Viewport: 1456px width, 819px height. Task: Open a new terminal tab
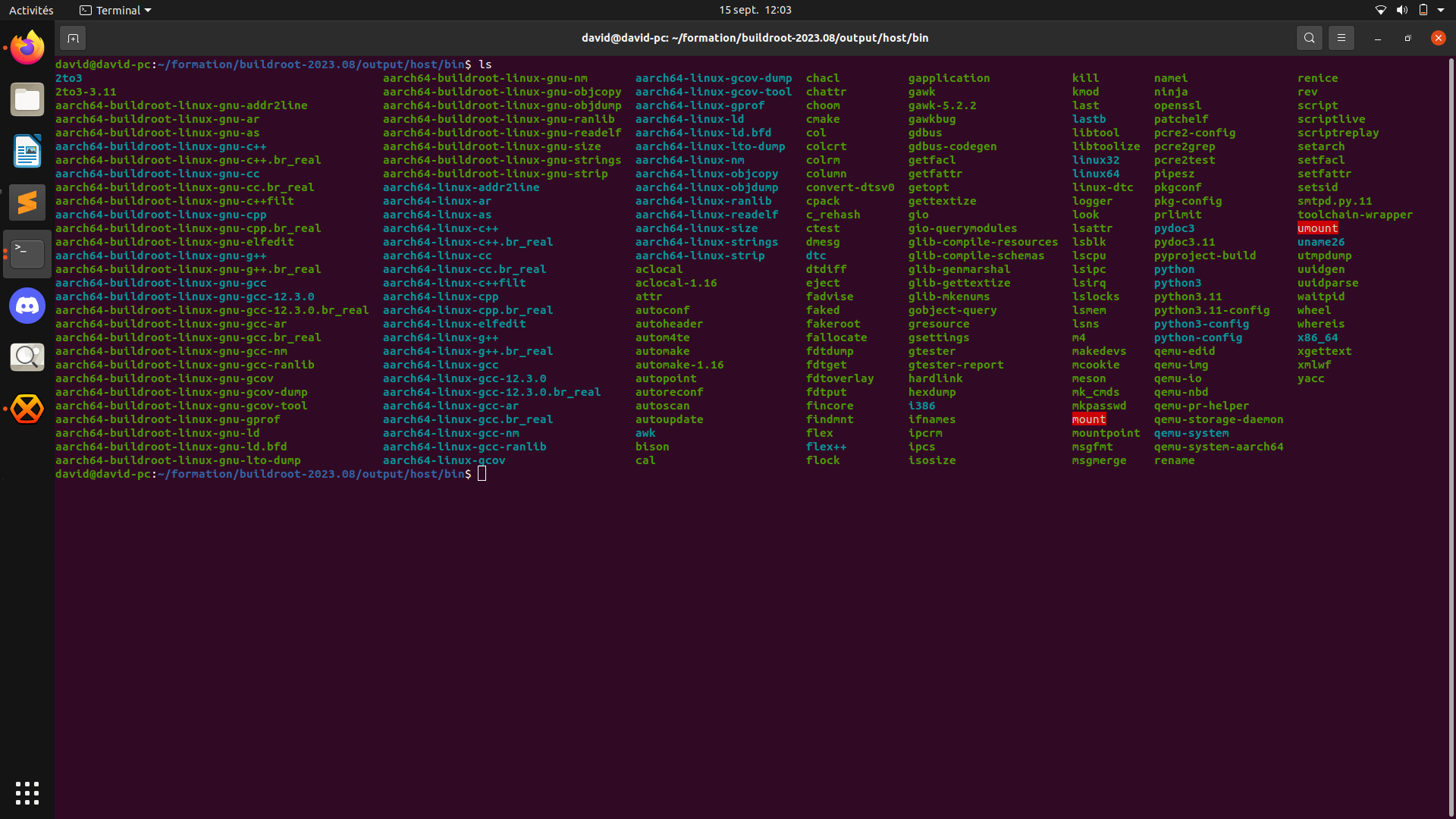pos(73,38)
